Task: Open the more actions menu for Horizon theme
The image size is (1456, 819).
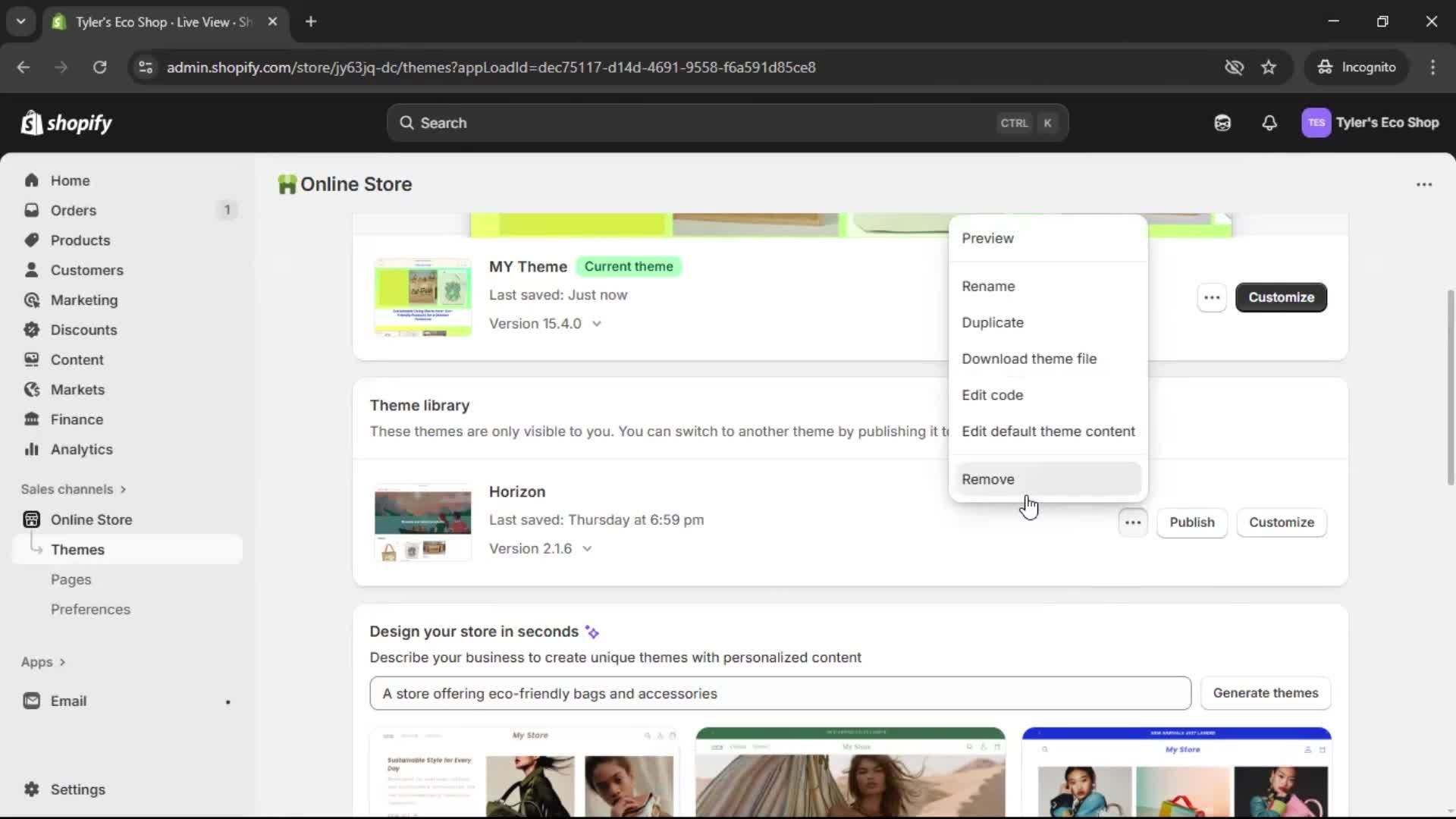Action: (x=1132, y=522)
